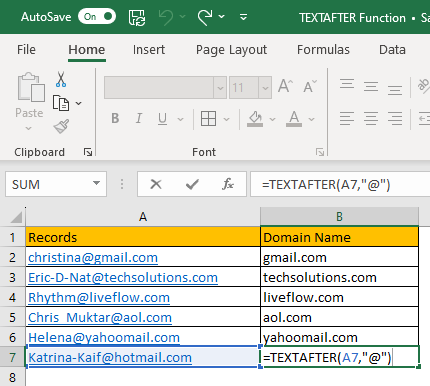Open the Redo history dropdown
The image size is (430, 386).
coord(222,16)
